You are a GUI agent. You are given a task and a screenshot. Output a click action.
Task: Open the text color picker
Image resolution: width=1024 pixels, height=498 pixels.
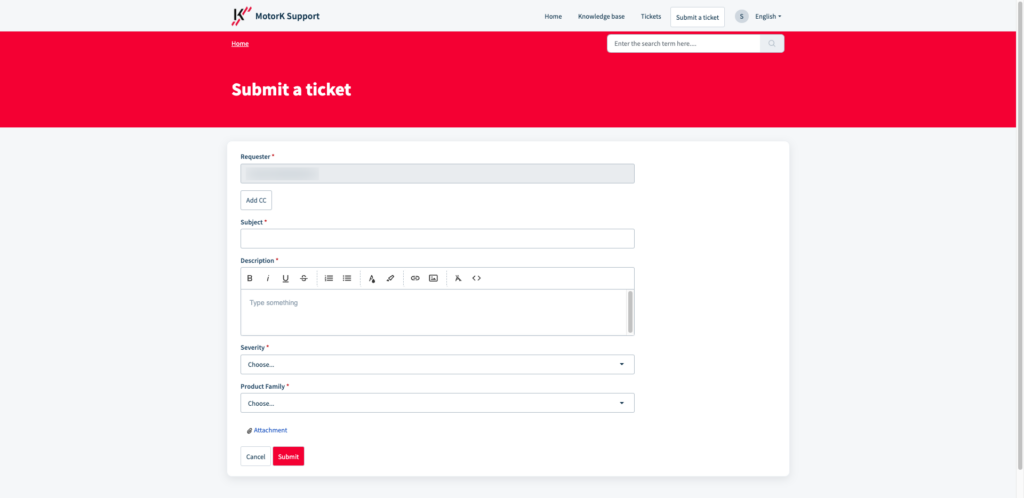(x=372, y=278)
